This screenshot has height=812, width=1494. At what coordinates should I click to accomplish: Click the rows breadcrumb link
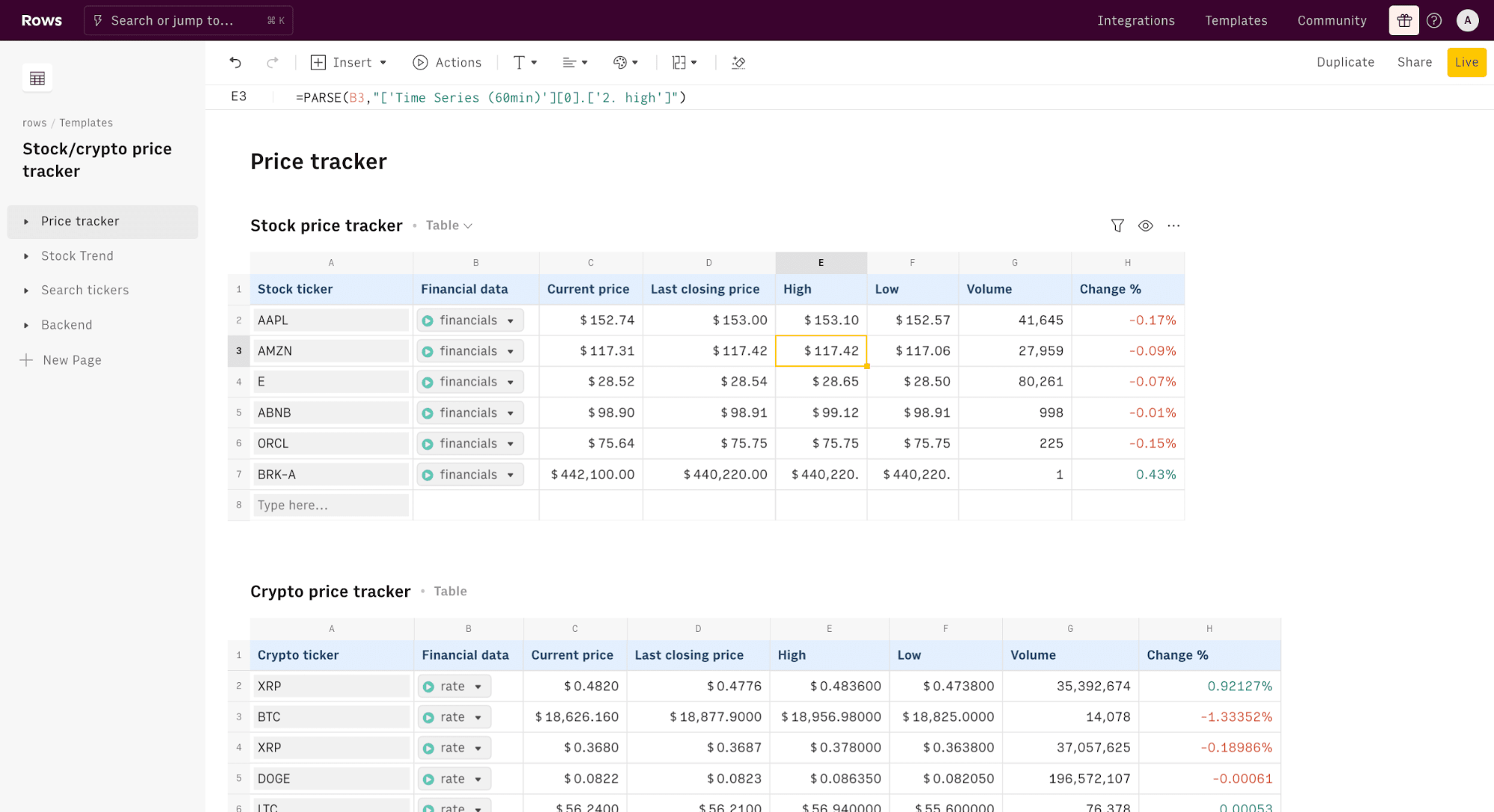coord(34,123)
